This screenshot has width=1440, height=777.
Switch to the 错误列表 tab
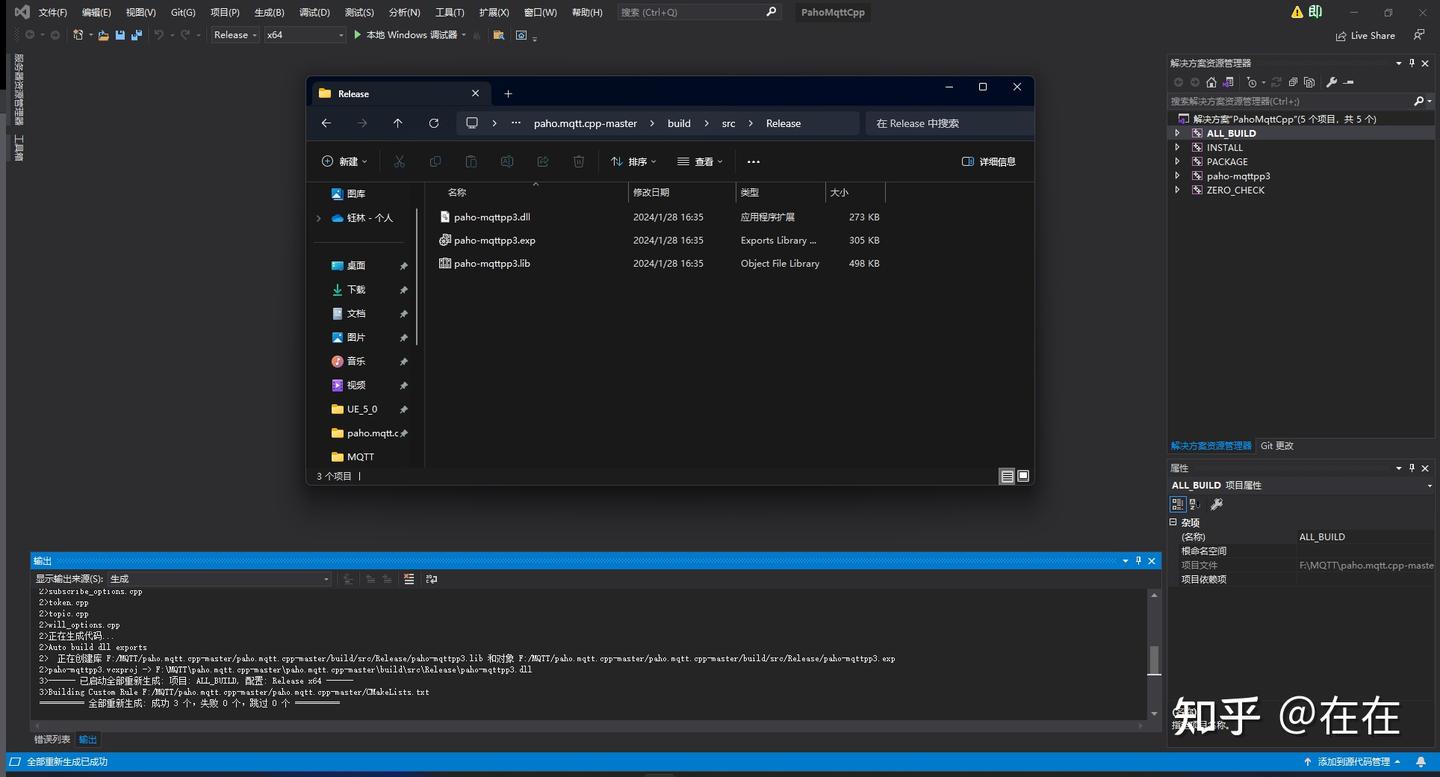click(52, 740)
